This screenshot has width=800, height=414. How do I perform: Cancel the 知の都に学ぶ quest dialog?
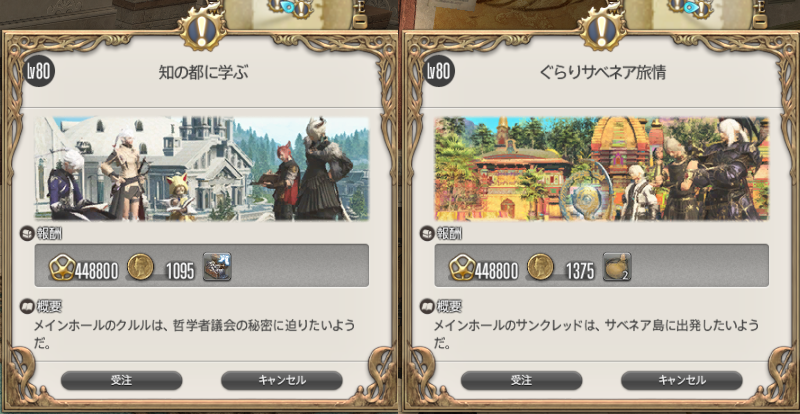pos(282,380)
